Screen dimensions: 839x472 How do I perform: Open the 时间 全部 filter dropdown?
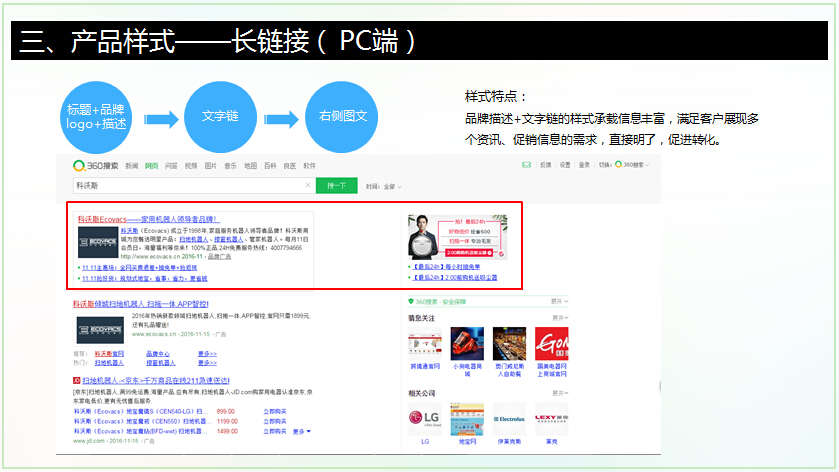(x=382, y=186)
